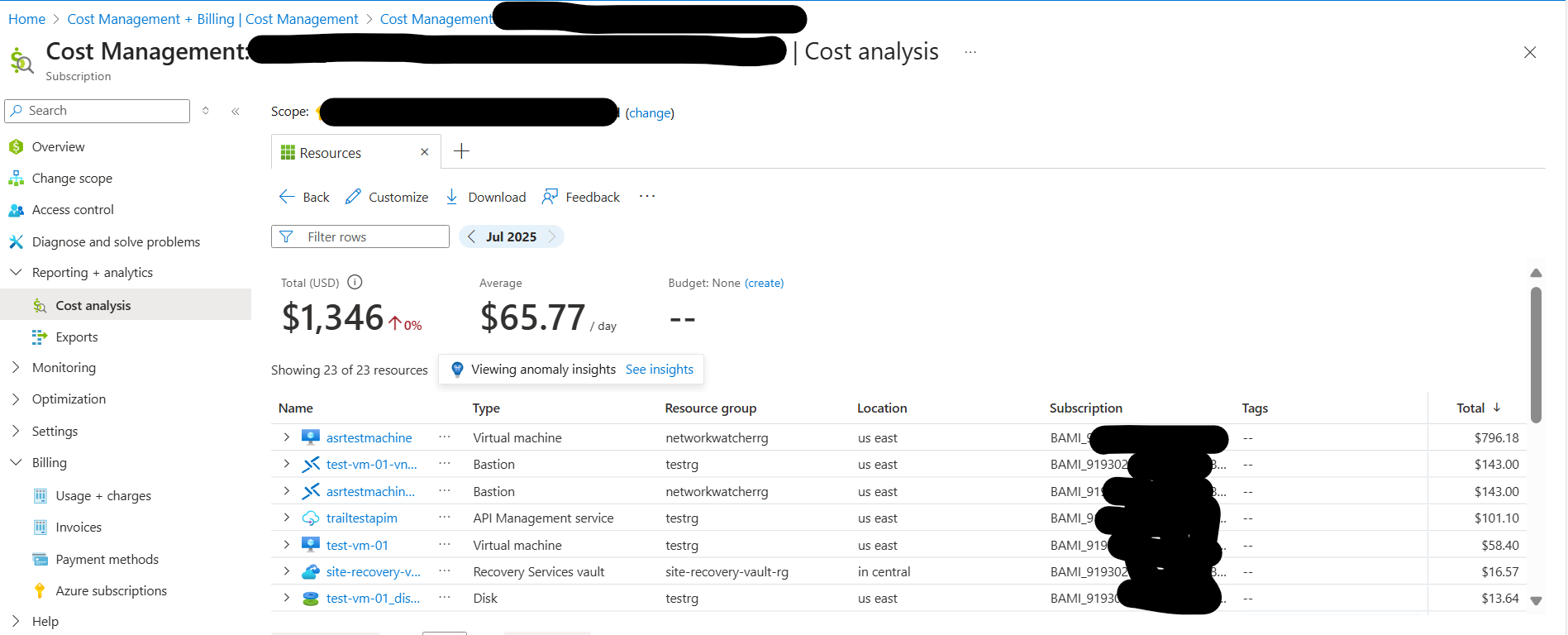Open more options for test-vm-01 row
The width and height of the screenshot is (1568, 635).
445,544
